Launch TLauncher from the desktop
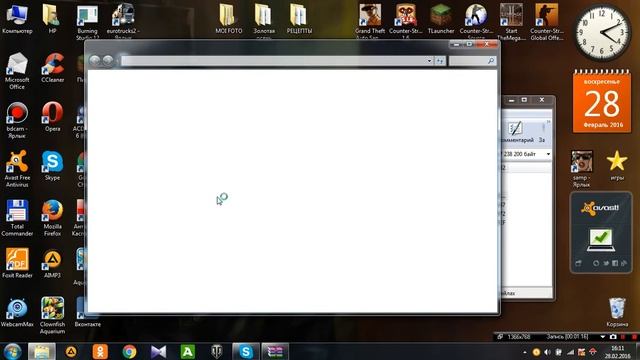 tap(441, 19)
